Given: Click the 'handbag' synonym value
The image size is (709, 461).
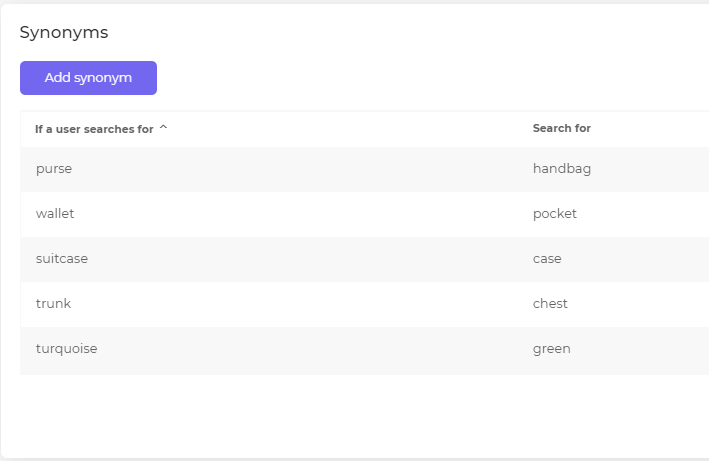Looking at the screenshot, I should pos(561,169).
